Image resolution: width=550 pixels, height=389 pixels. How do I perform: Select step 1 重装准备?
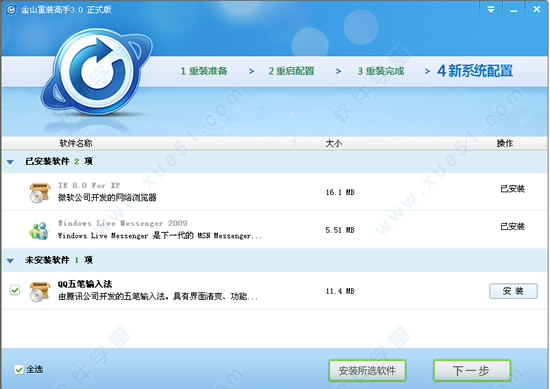tap(203, 71)
